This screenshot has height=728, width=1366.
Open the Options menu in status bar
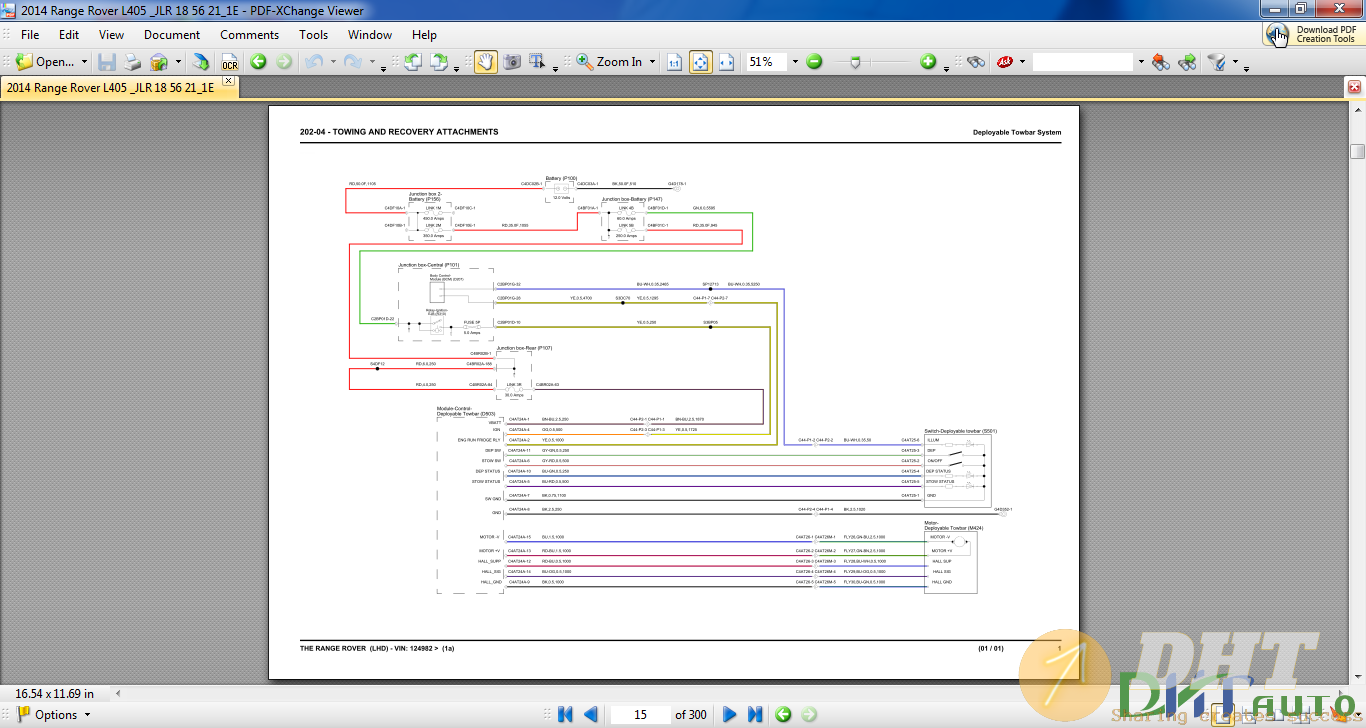tap(54, 714)
